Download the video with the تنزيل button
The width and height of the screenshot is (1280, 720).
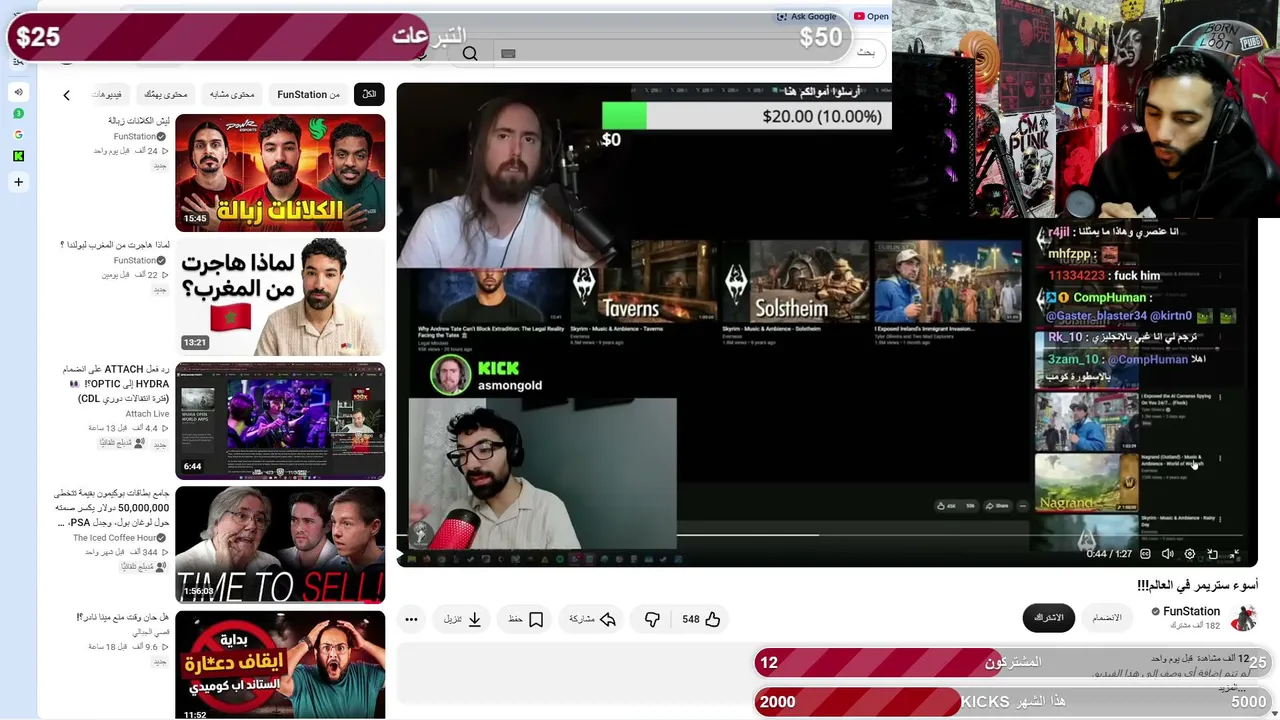click(x=462, y=620)
